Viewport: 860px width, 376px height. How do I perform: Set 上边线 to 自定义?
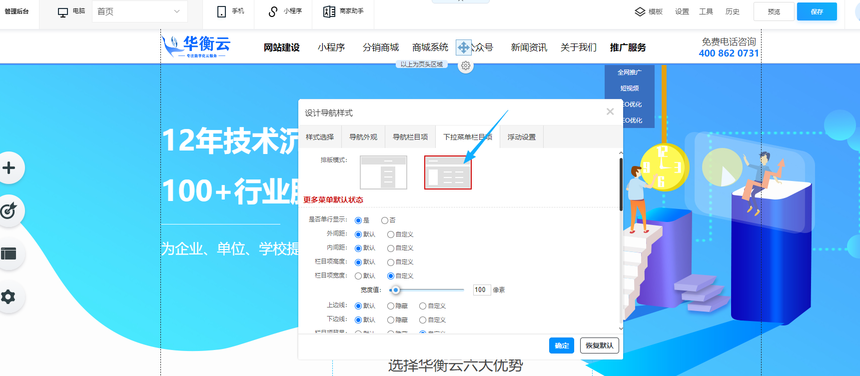pos(422,306)
